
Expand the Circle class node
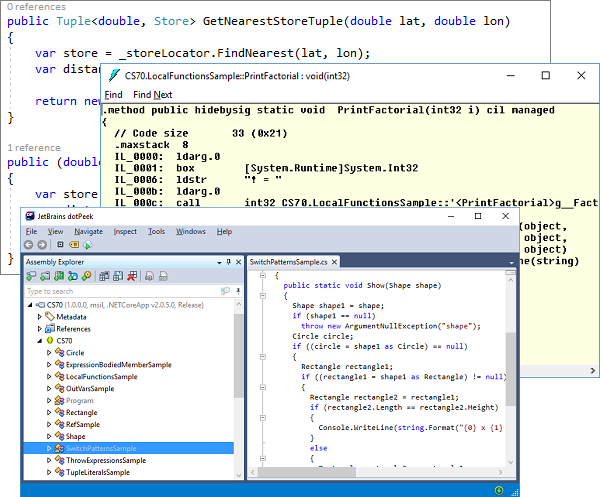click(x=49, y=352)
